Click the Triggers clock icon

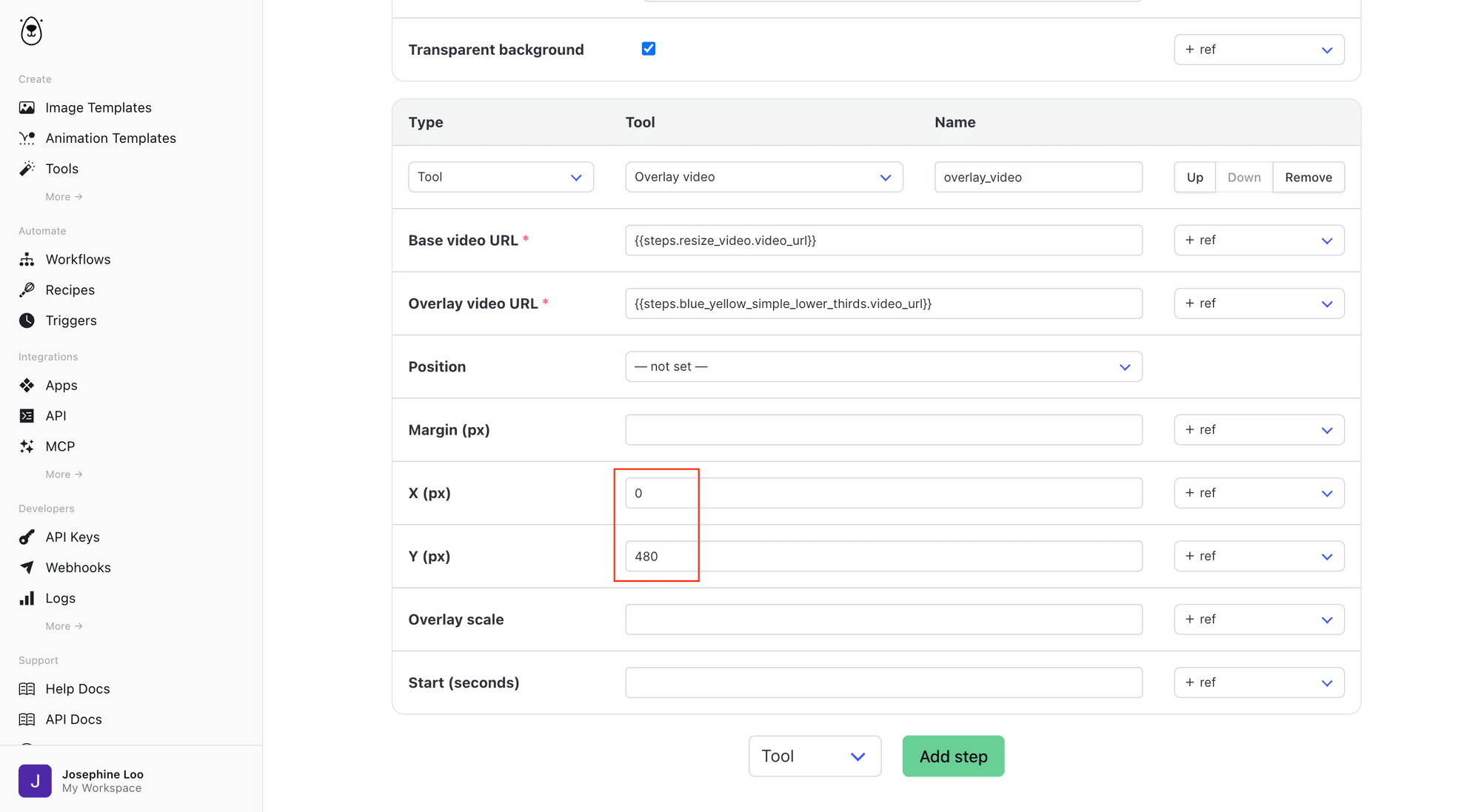click(27, 321)
